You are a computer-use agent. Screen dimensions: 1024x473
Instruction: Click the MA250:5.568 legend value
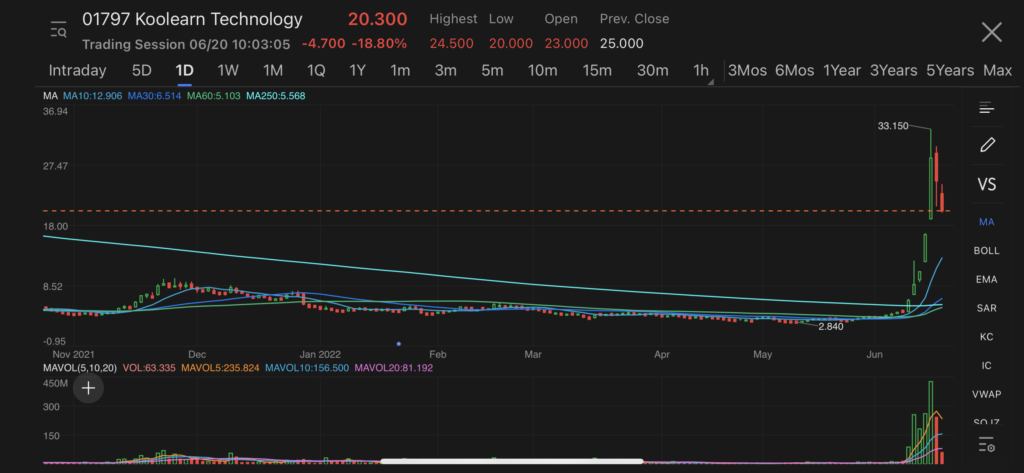[x=276, y=96]
